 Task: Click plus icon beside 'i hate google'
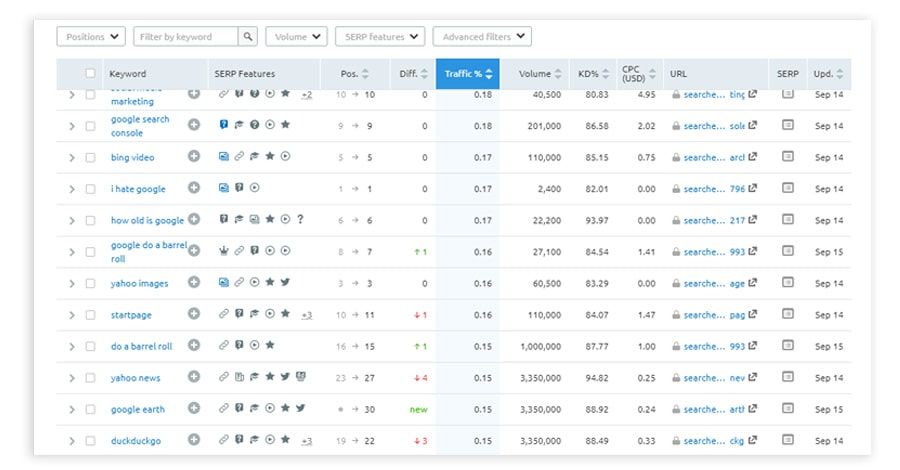[194, 188]
